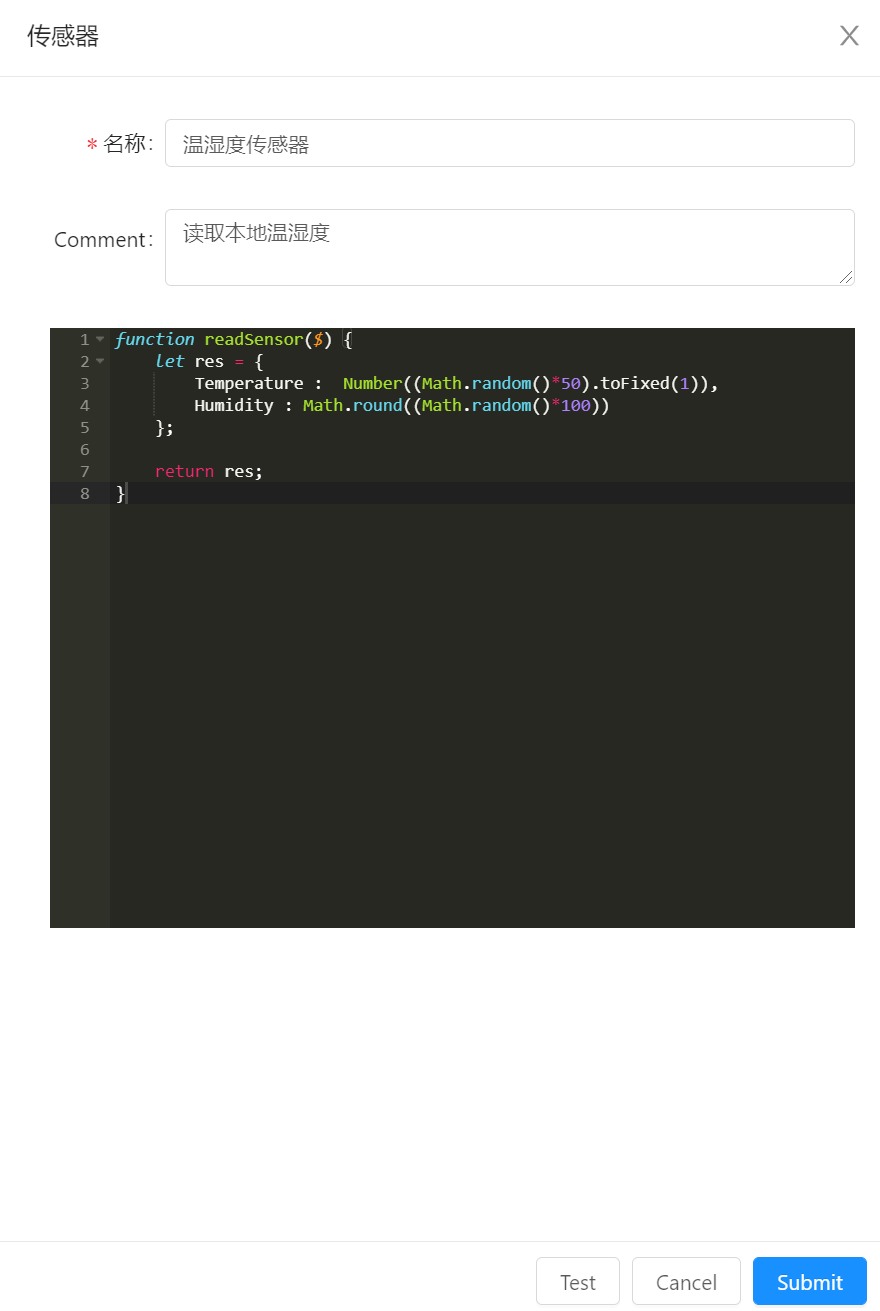
Task: Click the 传感器 dialog title
Action: point(63,37)
